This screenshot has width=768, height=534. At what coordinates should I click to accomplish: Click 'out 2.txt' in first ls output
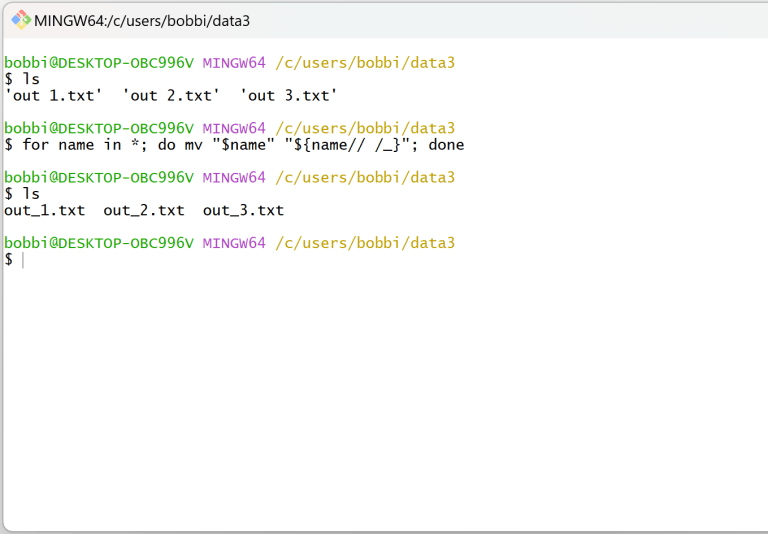click(x=171, y=95)
